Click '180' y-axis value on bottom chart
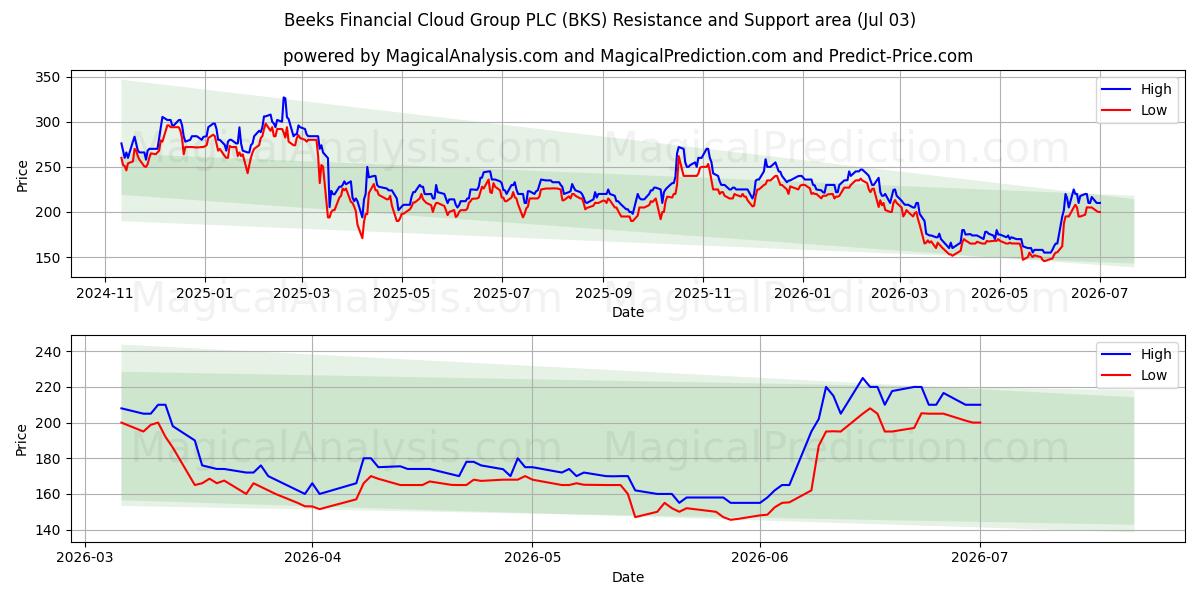The height and width of the screenshot is (600, 1200). click(49, 459)
